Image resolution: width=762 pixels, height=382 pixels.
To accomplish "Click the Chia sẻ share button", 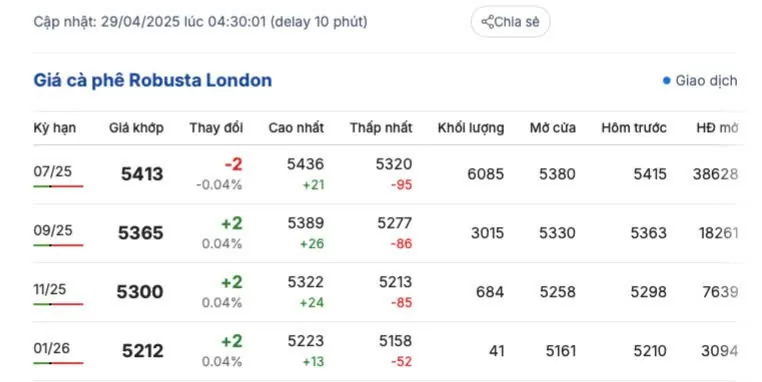I will pyautogui.click(x=510, y=22).
